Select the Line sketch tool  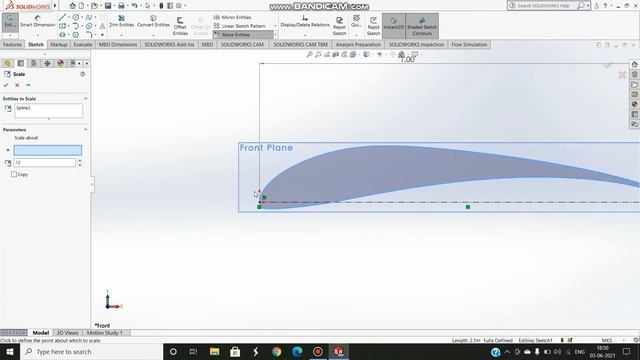pos(62,18)
